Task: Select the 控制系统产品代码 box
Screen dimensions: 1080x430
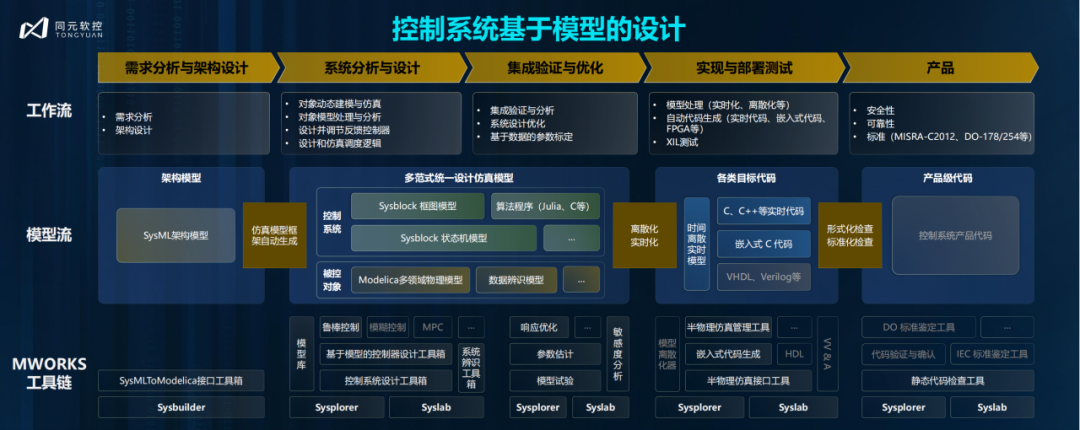Action: click(955, 235)
